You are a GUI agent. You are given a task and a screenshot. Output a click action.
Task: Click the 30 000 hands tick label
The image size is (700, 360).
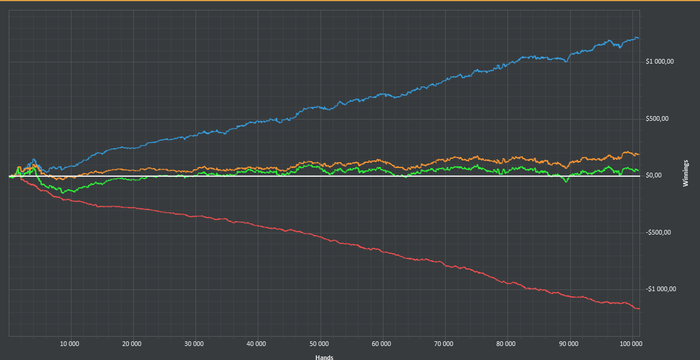195,344
